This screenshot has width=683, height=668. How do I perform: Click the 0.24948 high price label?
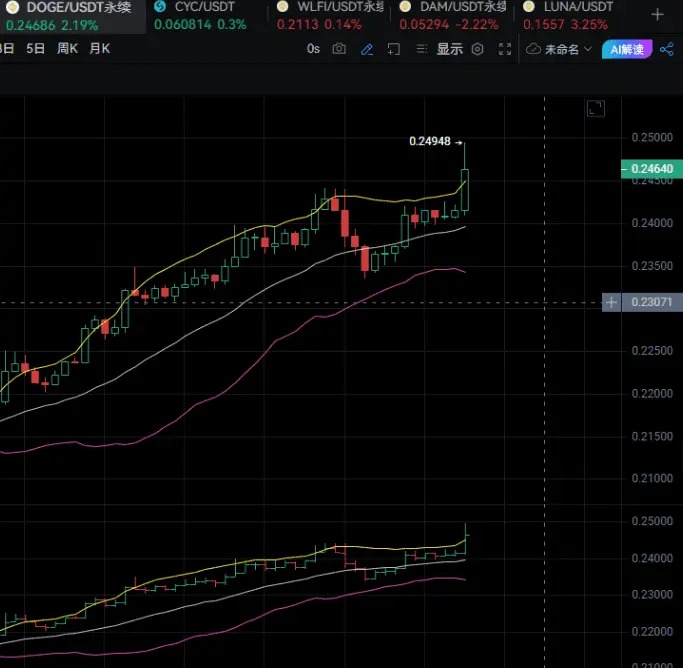point(429,141)
